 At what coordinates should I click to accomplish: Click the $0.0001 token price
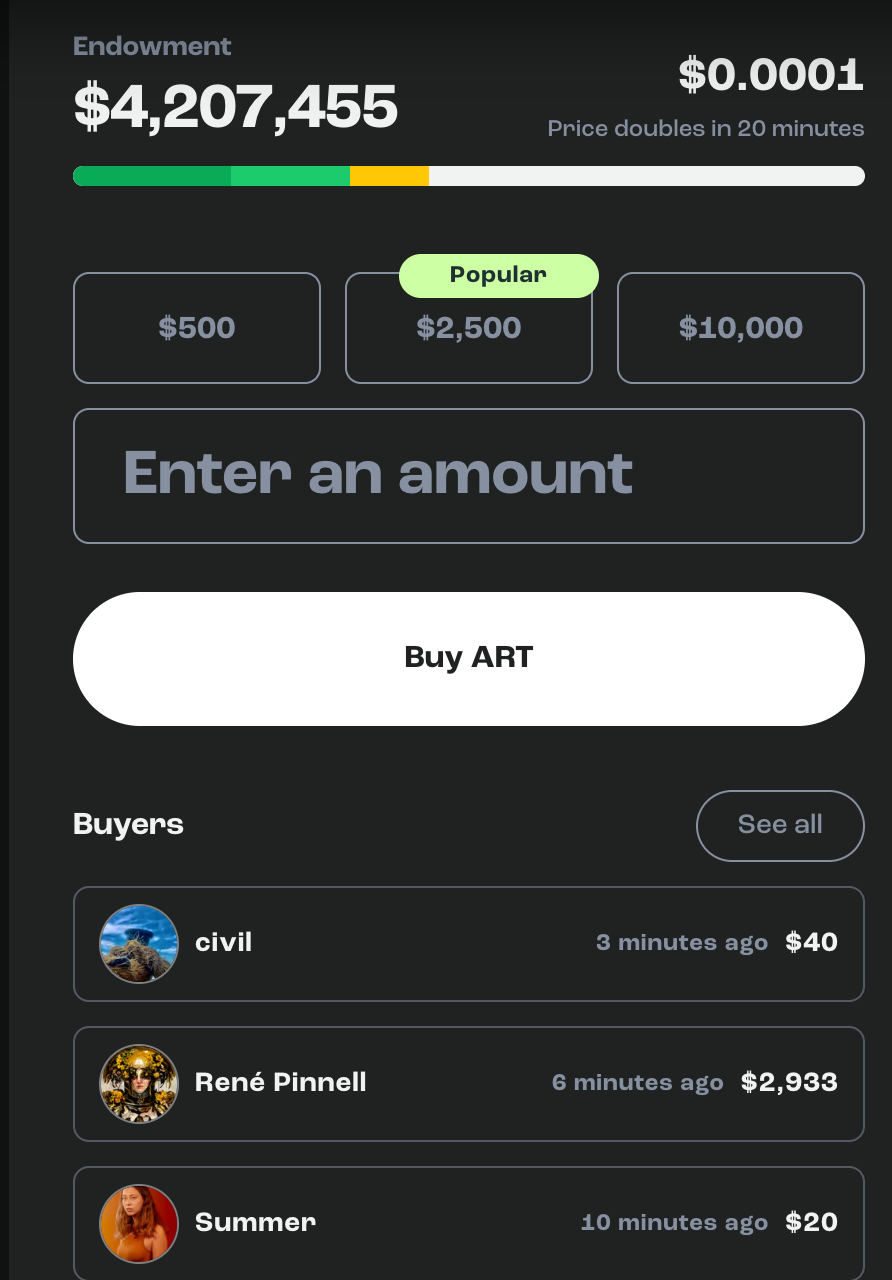pos(771,75)
